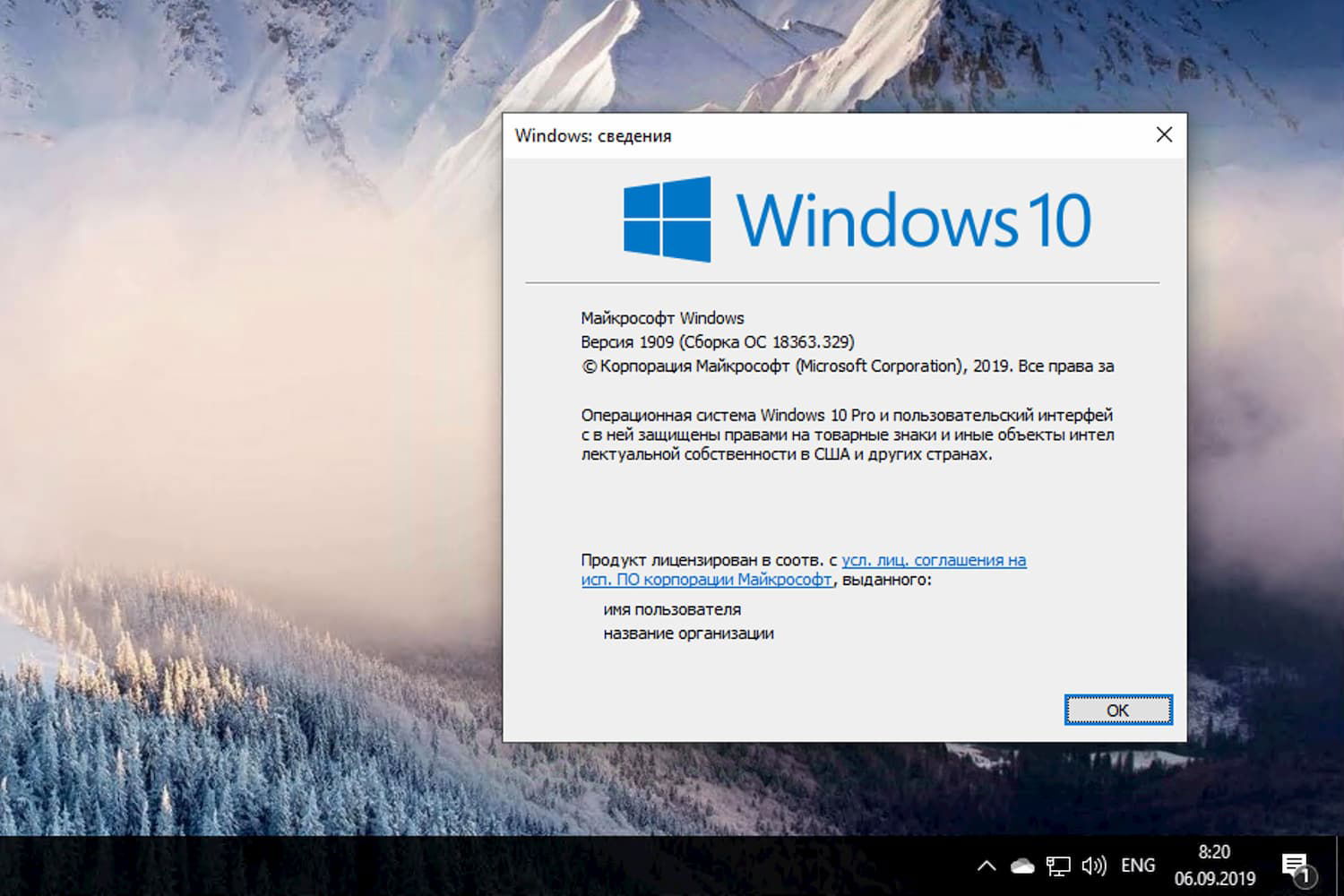Viewport: 1344px width, 896px height.
Task: Click the 'исп. ПО корпорации Майкрософт' link portion
Action: click(706, 580)
